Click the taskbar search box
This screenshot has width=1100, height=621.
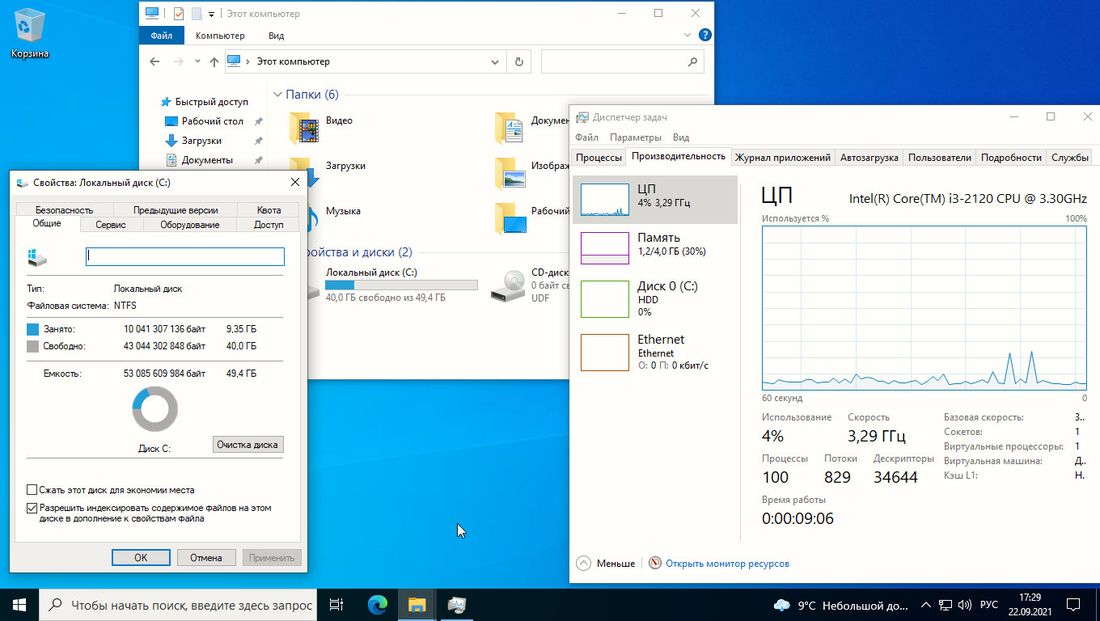coord(177,605)
